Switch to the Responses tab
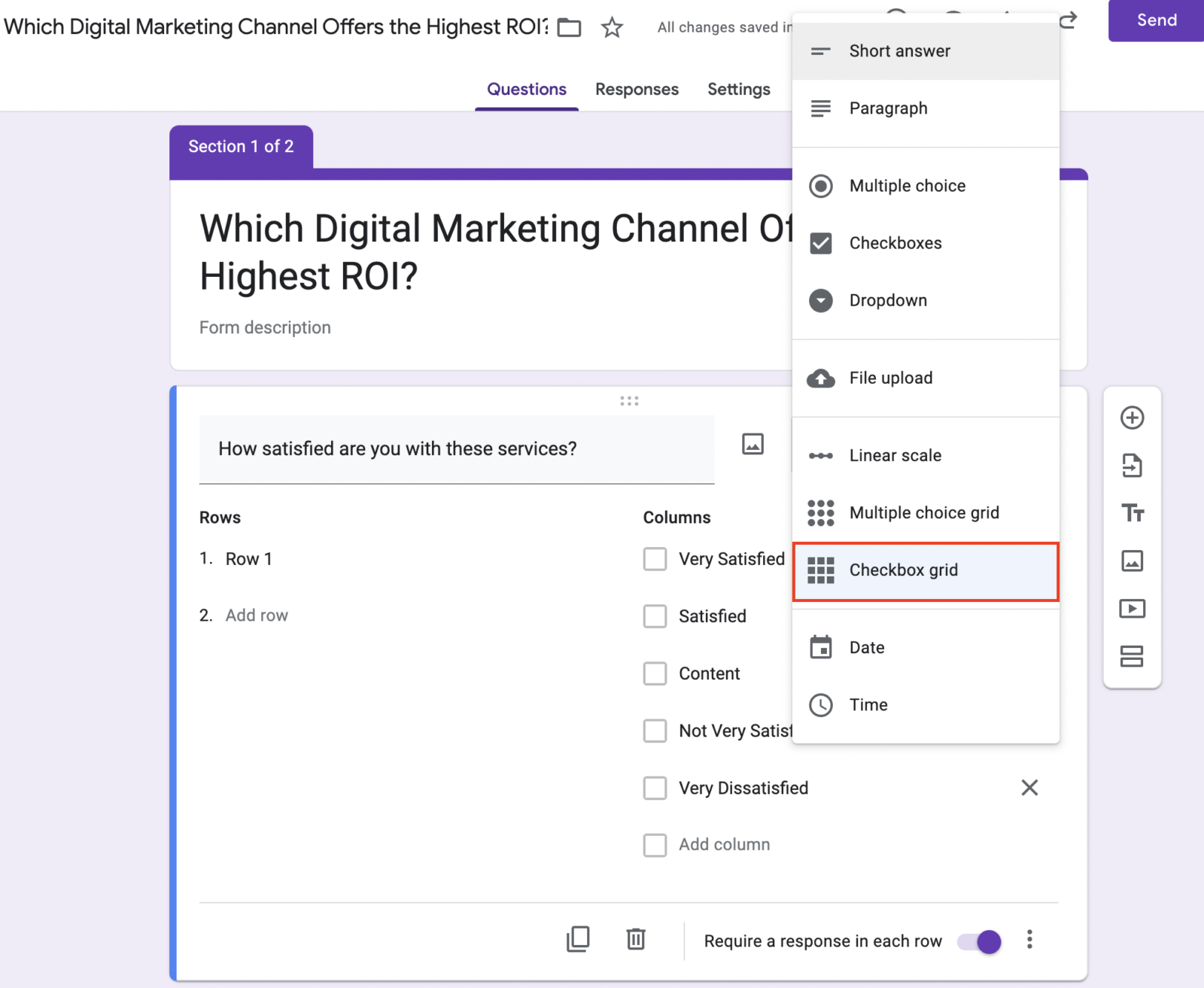Screen dimensions: 1204x988 (637, 90)
